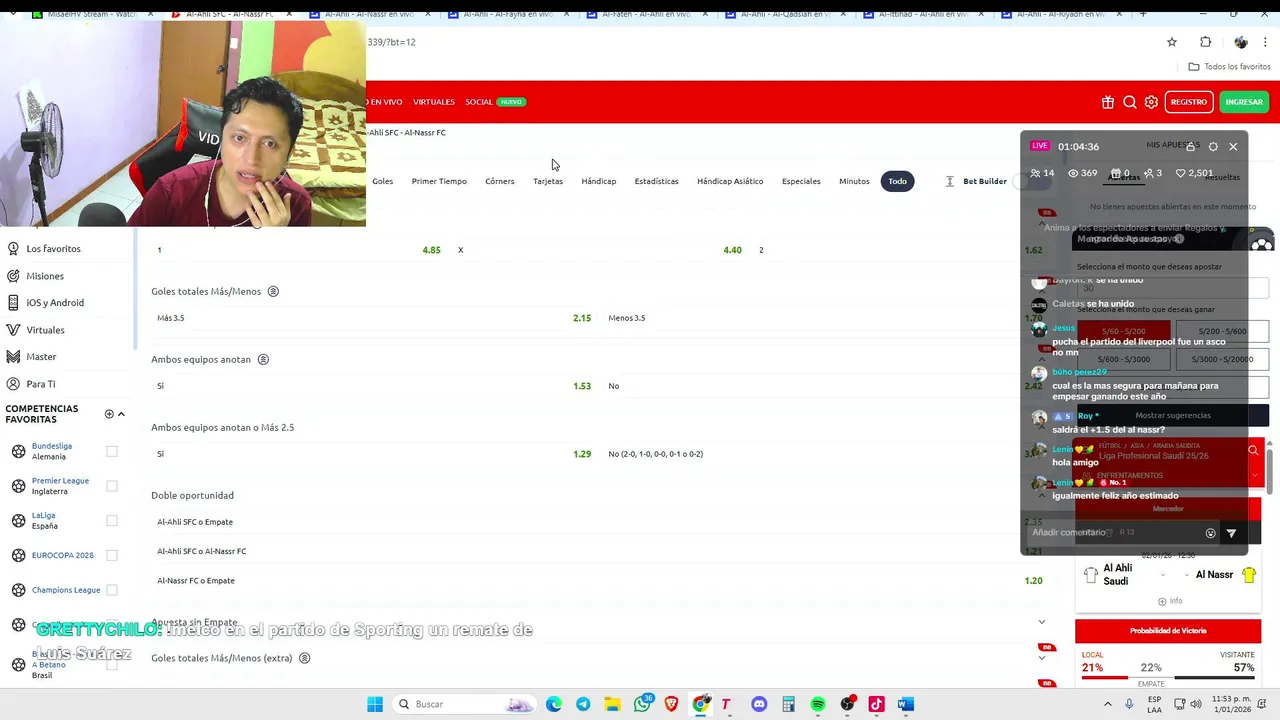Tick the Bundesliga Alemania checkbox

(x=112, y=451)
